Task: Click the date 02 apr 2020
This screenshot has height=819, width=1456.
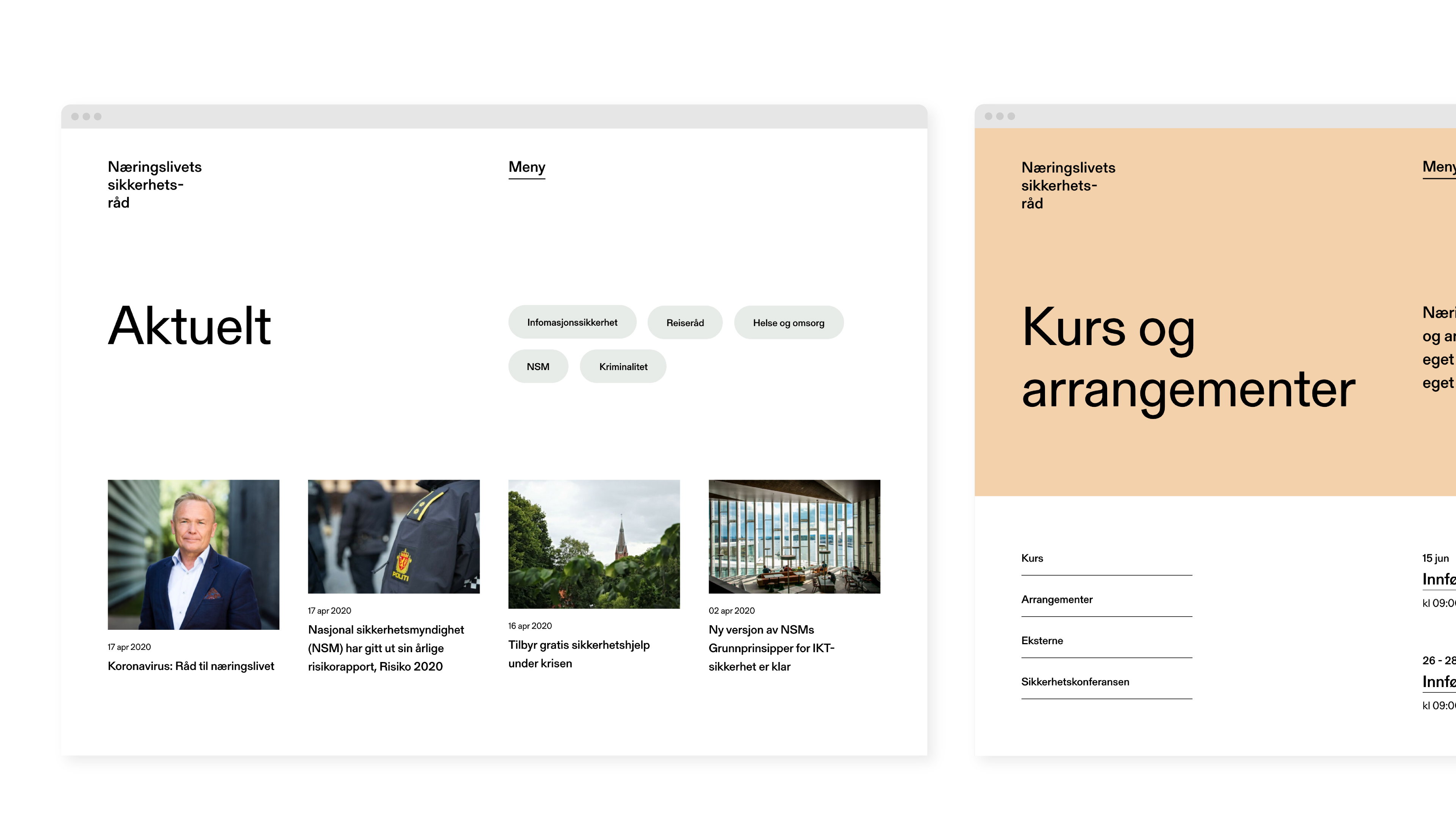Action: (x=731, y=610)
